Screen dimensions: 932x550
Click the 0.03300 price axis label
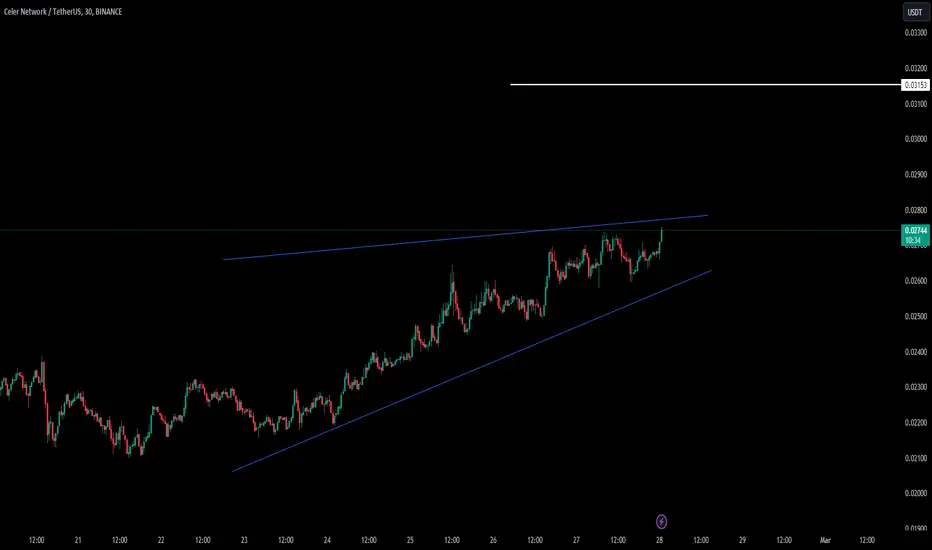point(915,33)
